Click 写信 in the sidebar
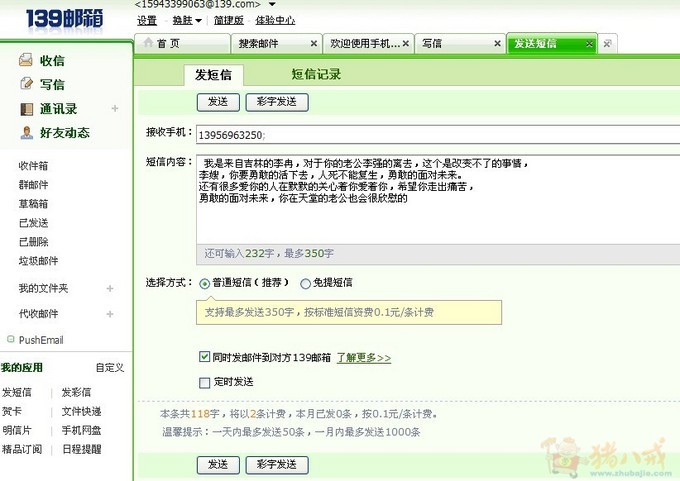This screenshot has width=680, height=481. point(52,85)
